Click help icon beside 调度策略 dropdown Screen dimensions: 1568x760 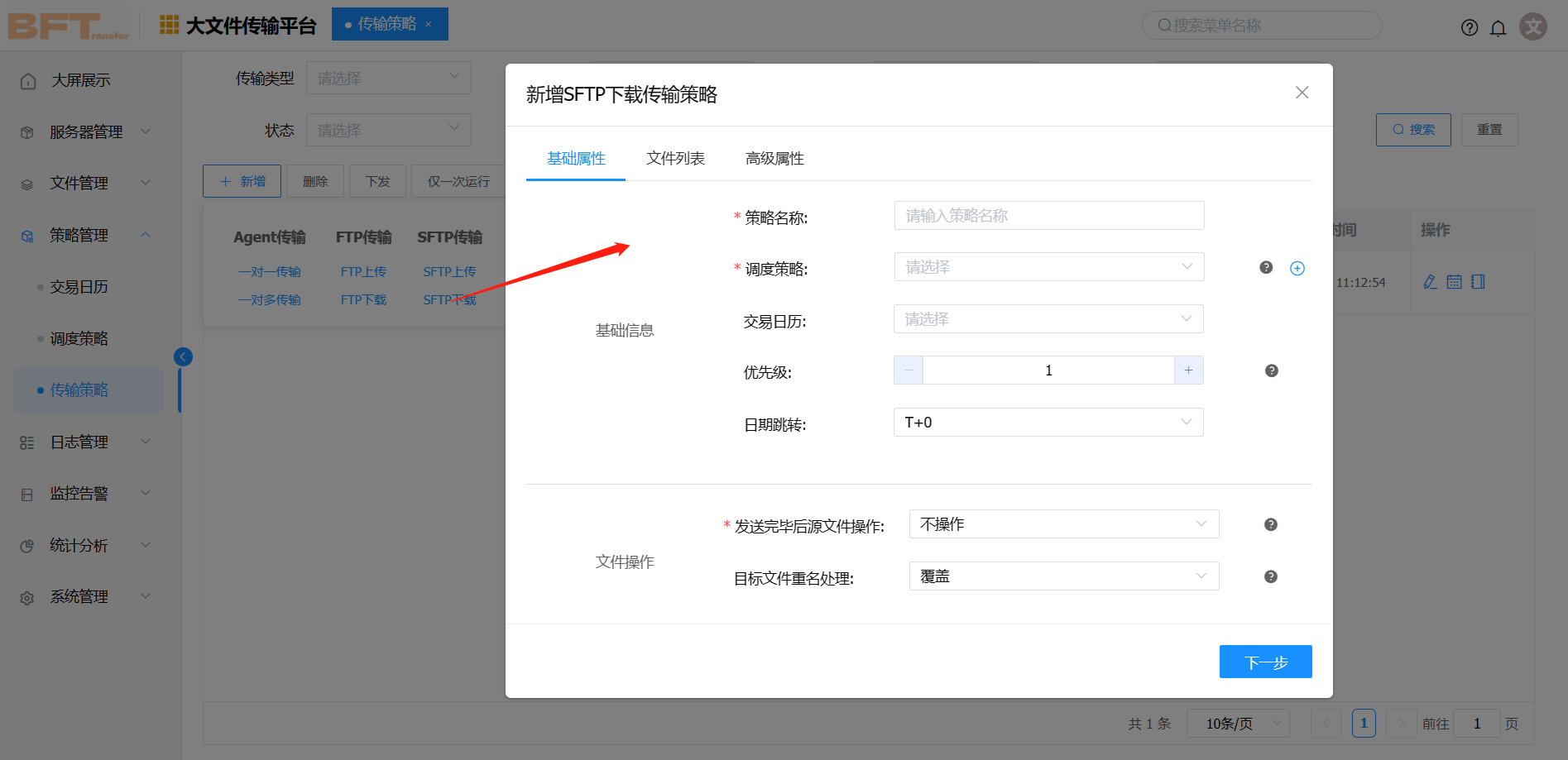[x=1265, y=267]
